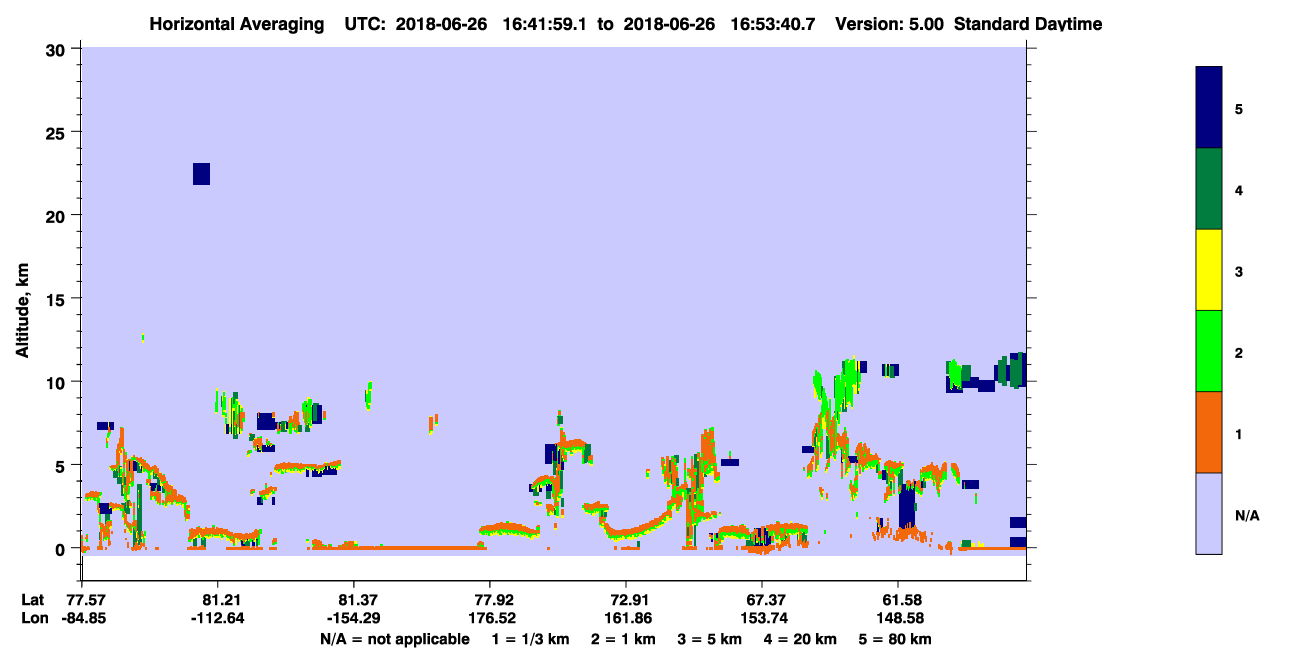Click 'Standard Daytime' in the title

[x=1029, y=24]
